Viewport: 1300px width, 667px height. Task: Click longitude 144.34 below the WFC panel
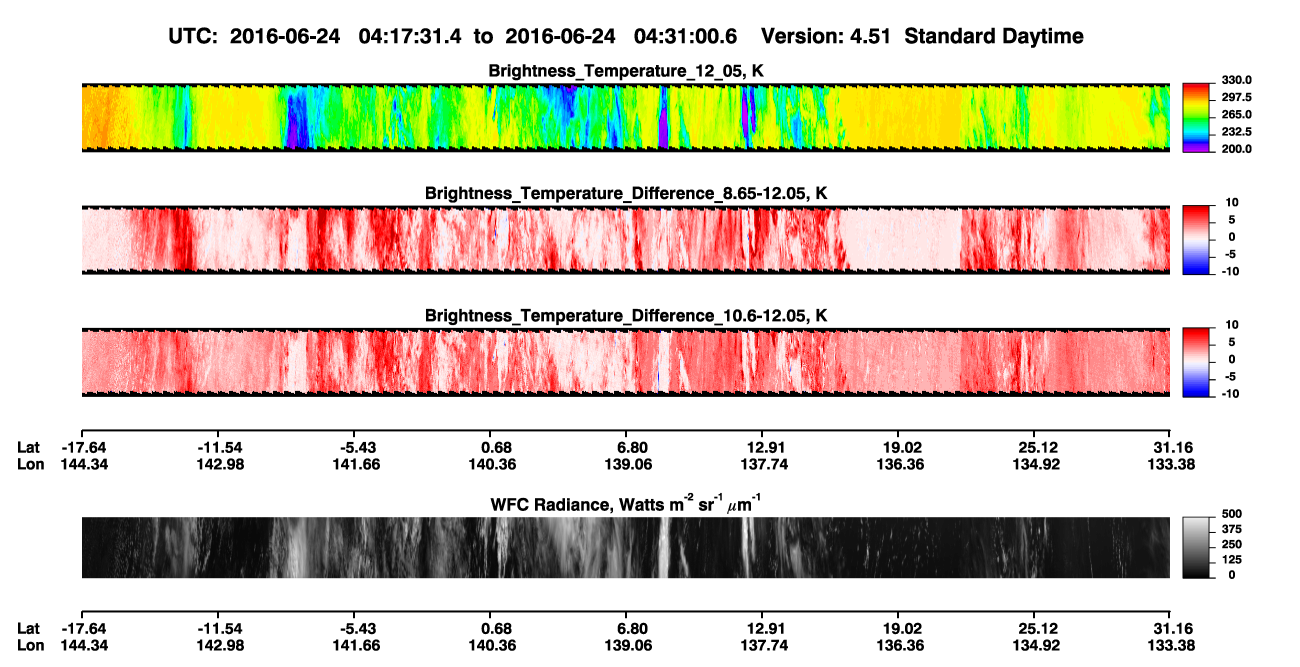pos(85,645)
